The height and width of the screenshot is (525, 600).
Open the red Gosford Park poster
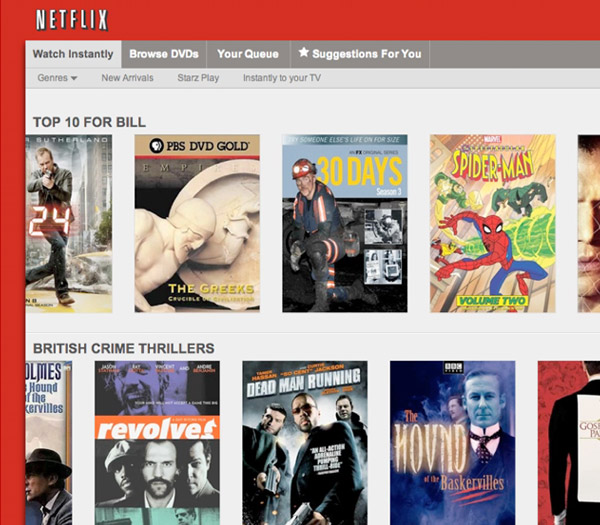pos(569,443)
